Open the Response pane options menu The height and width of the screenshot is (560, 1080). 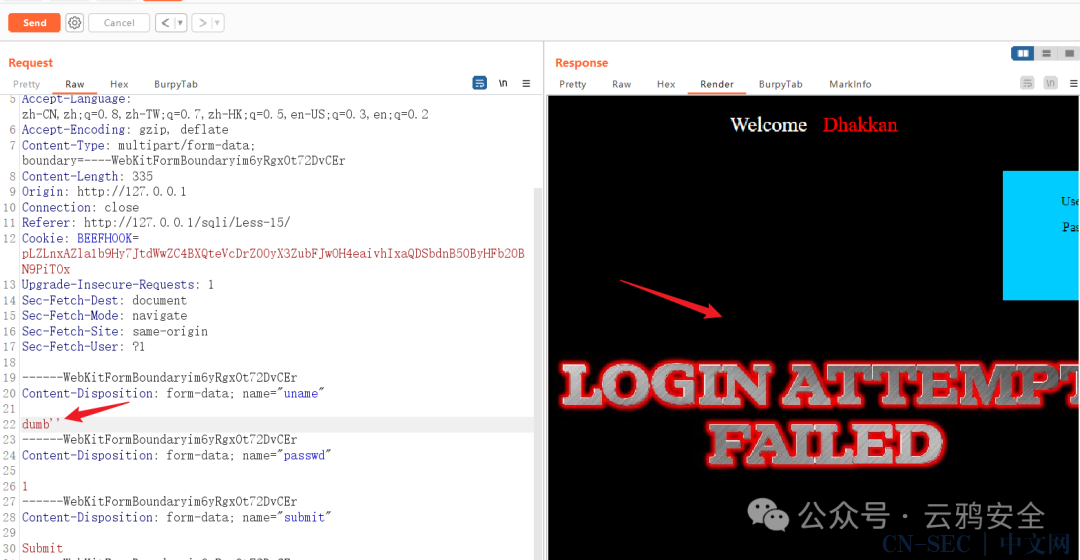click(x=1073, y=83)
